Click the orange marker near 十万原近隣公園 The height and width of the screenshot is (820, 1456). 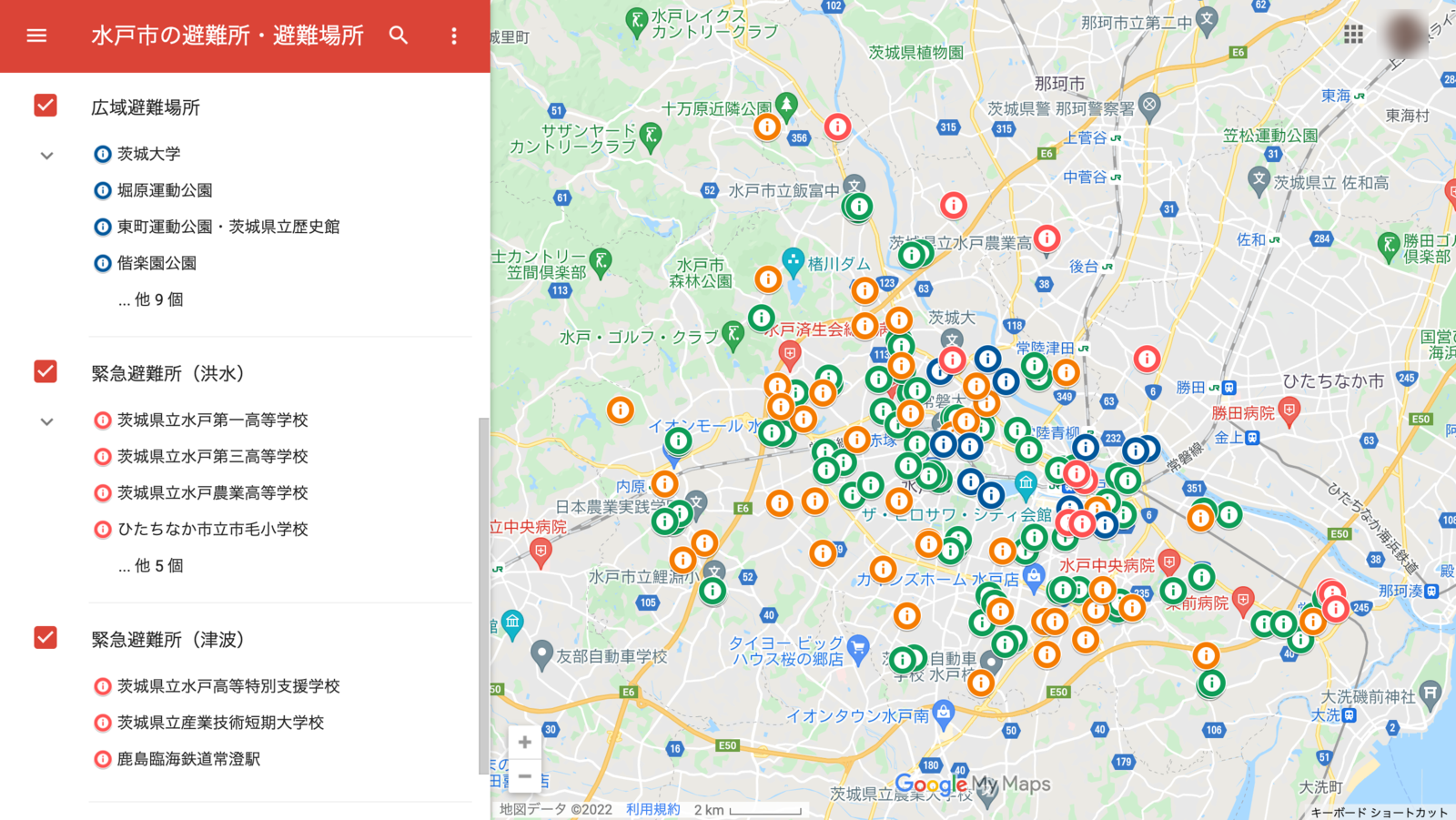click(767, 127)
